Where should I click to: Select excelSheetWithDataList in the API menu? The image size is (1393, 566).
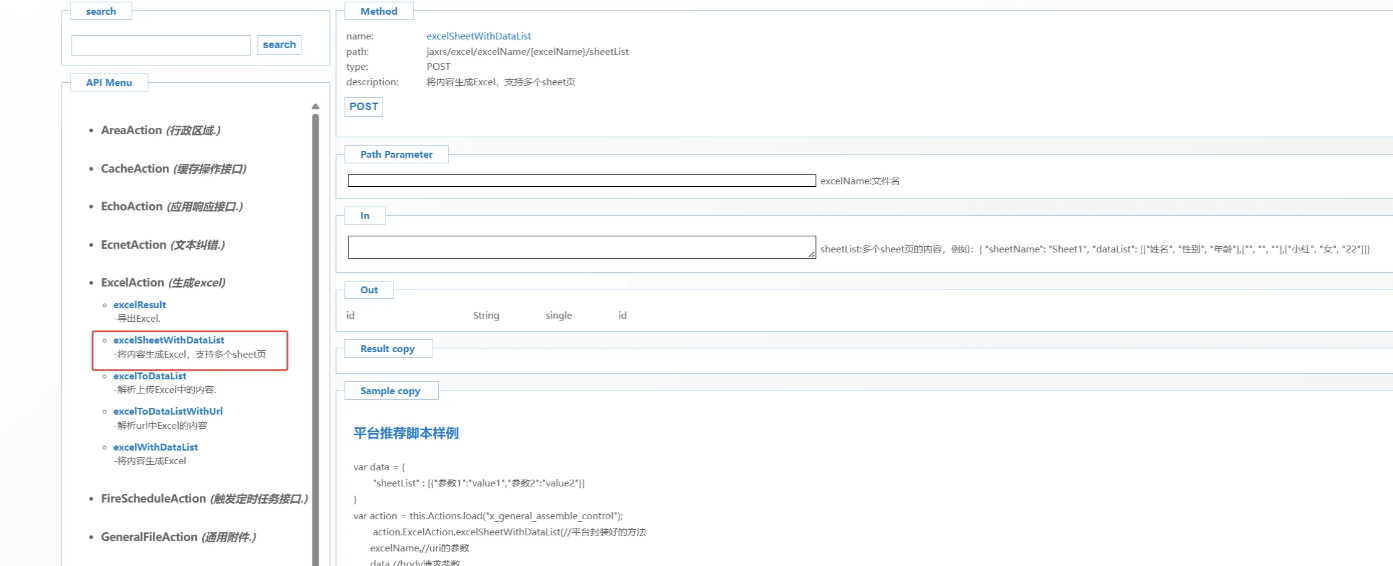tap(168, 340)
